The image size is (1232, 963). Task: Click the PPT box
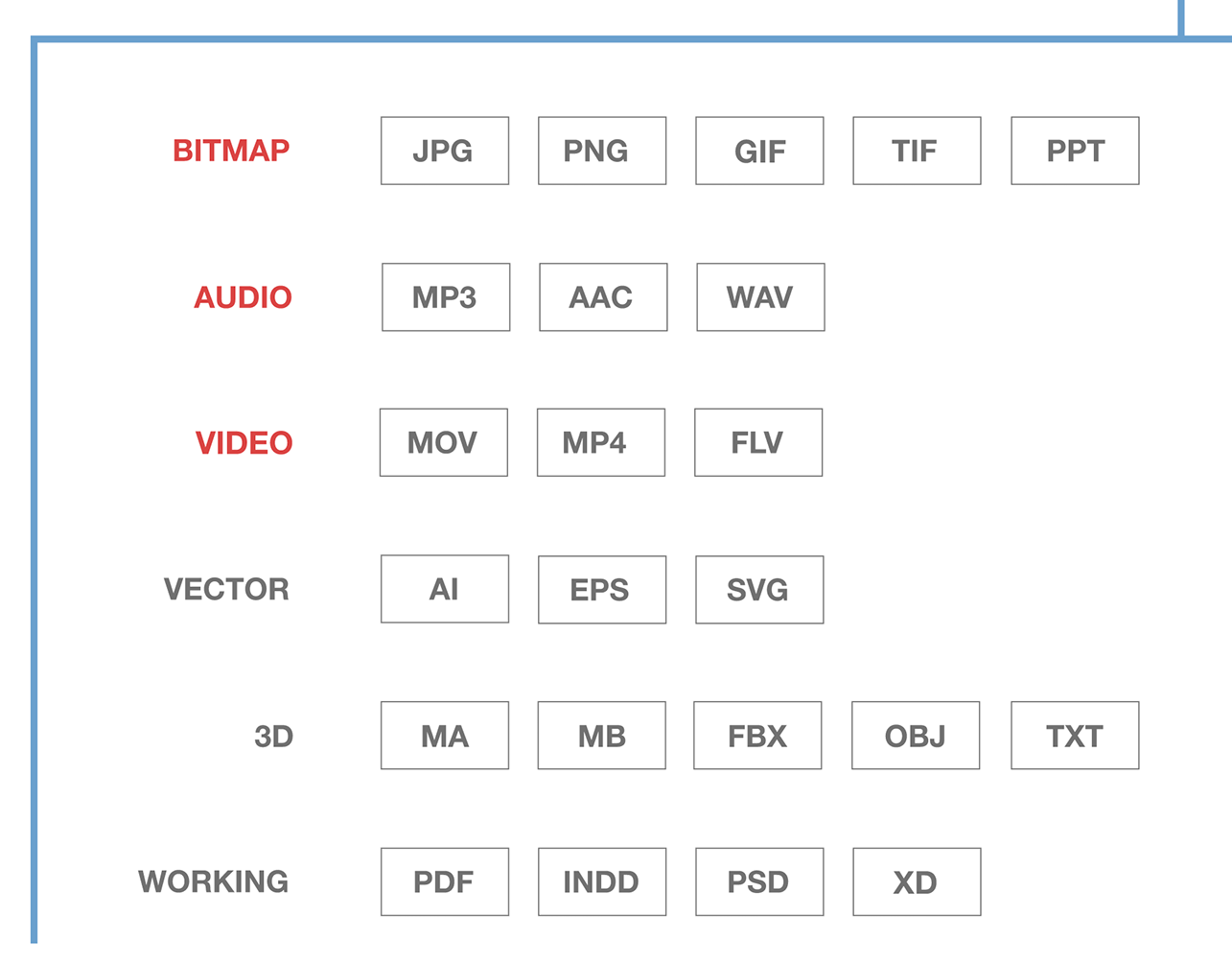(x=1075, y=151)
